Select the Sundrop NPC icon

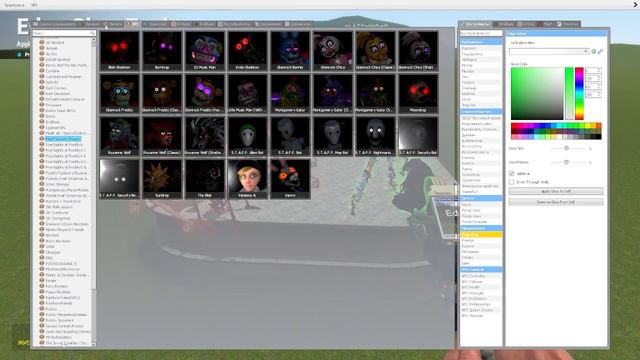(162, 179)
